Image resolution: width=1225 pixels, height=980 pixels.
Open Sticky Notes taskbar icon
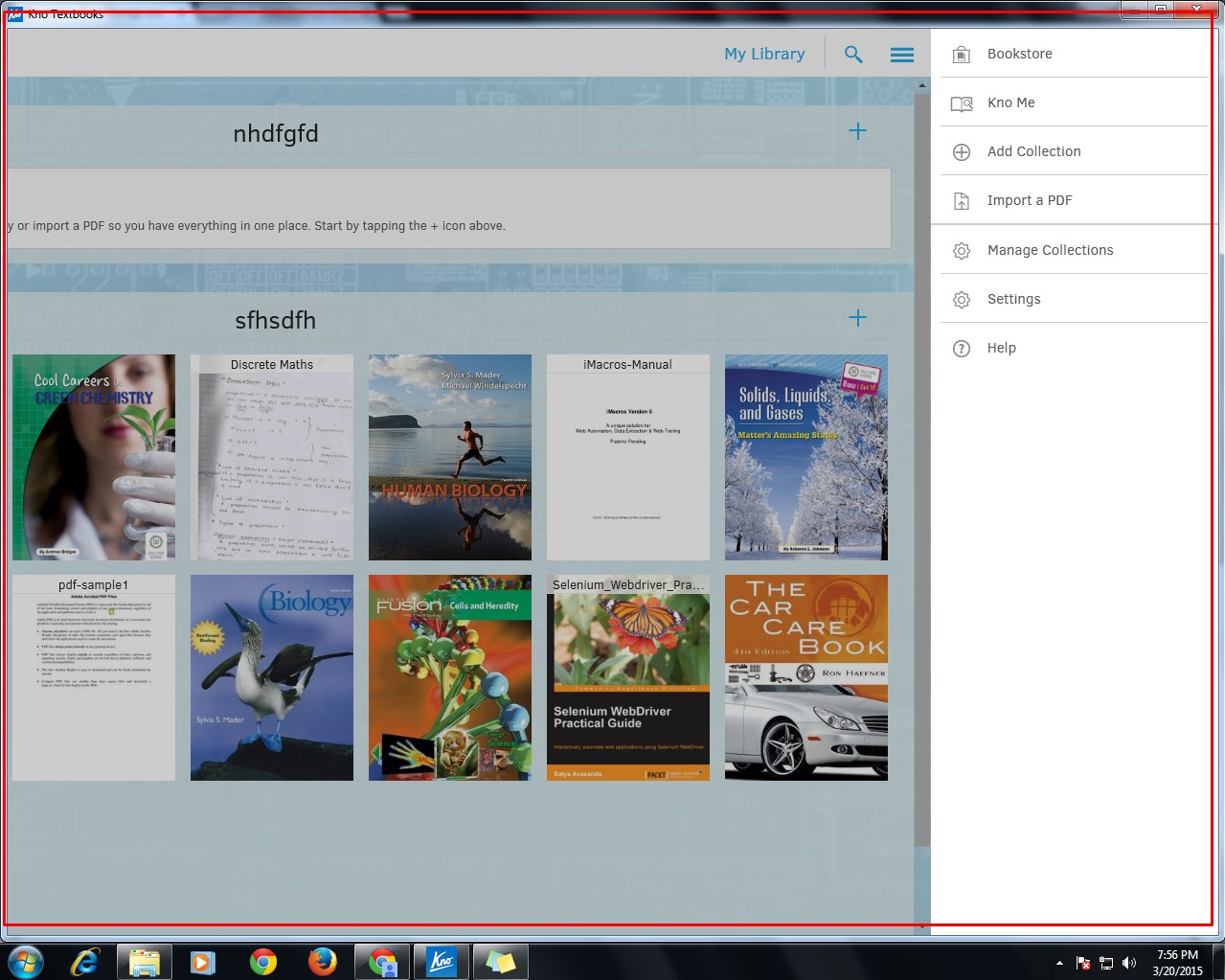pos(500,962)
